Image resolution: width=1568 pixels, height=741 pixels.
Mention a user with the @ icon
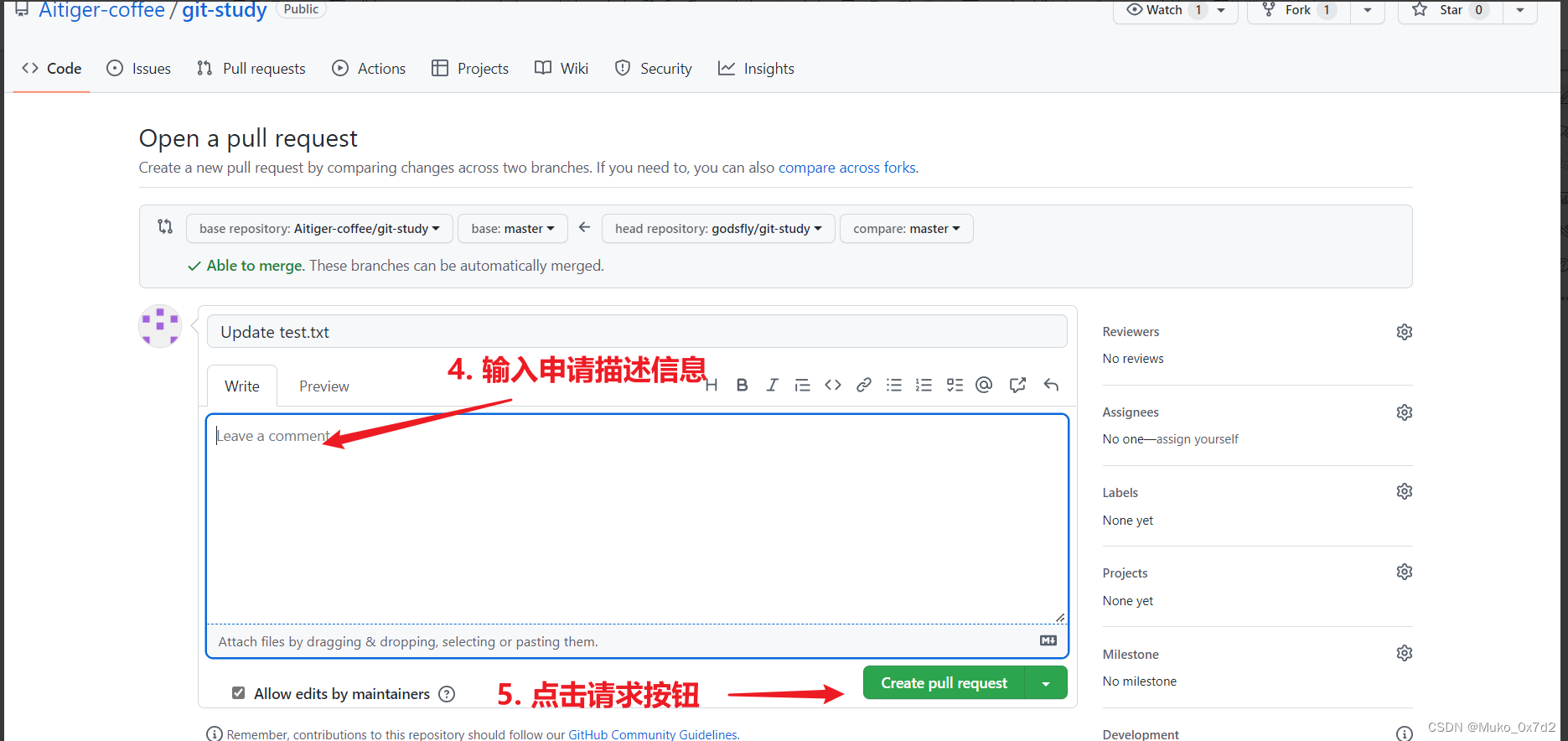coord(984,385)
